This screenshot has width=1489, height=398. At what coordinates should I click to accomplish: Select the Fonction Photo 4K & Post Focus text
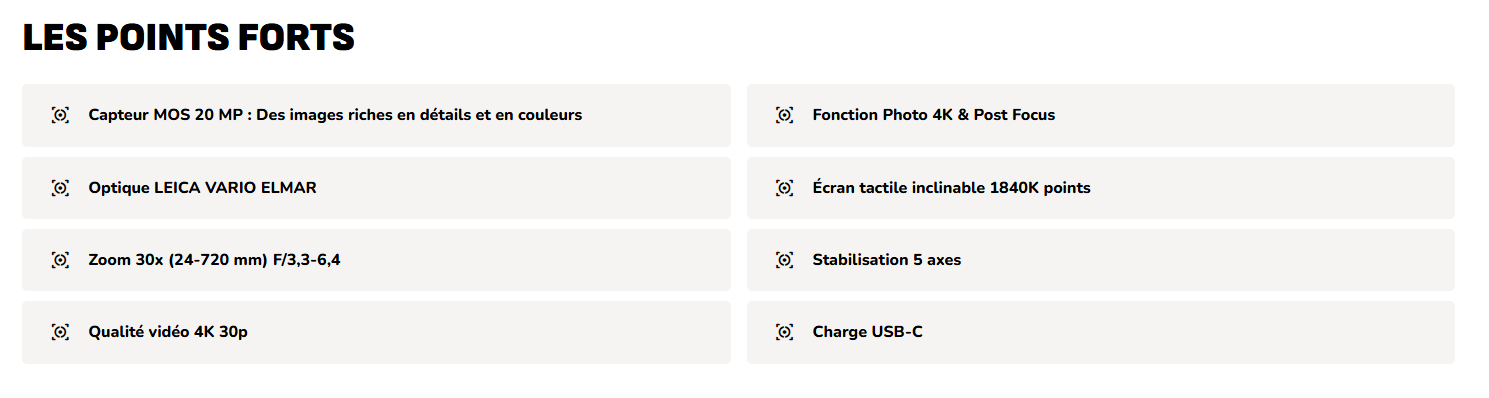click(x=934, y=115)
